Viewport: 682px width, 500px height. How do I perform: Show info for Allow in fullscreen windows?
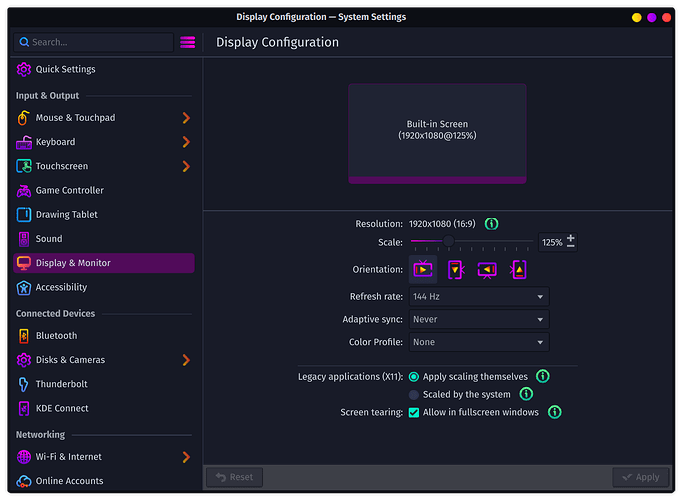[554, 412]
